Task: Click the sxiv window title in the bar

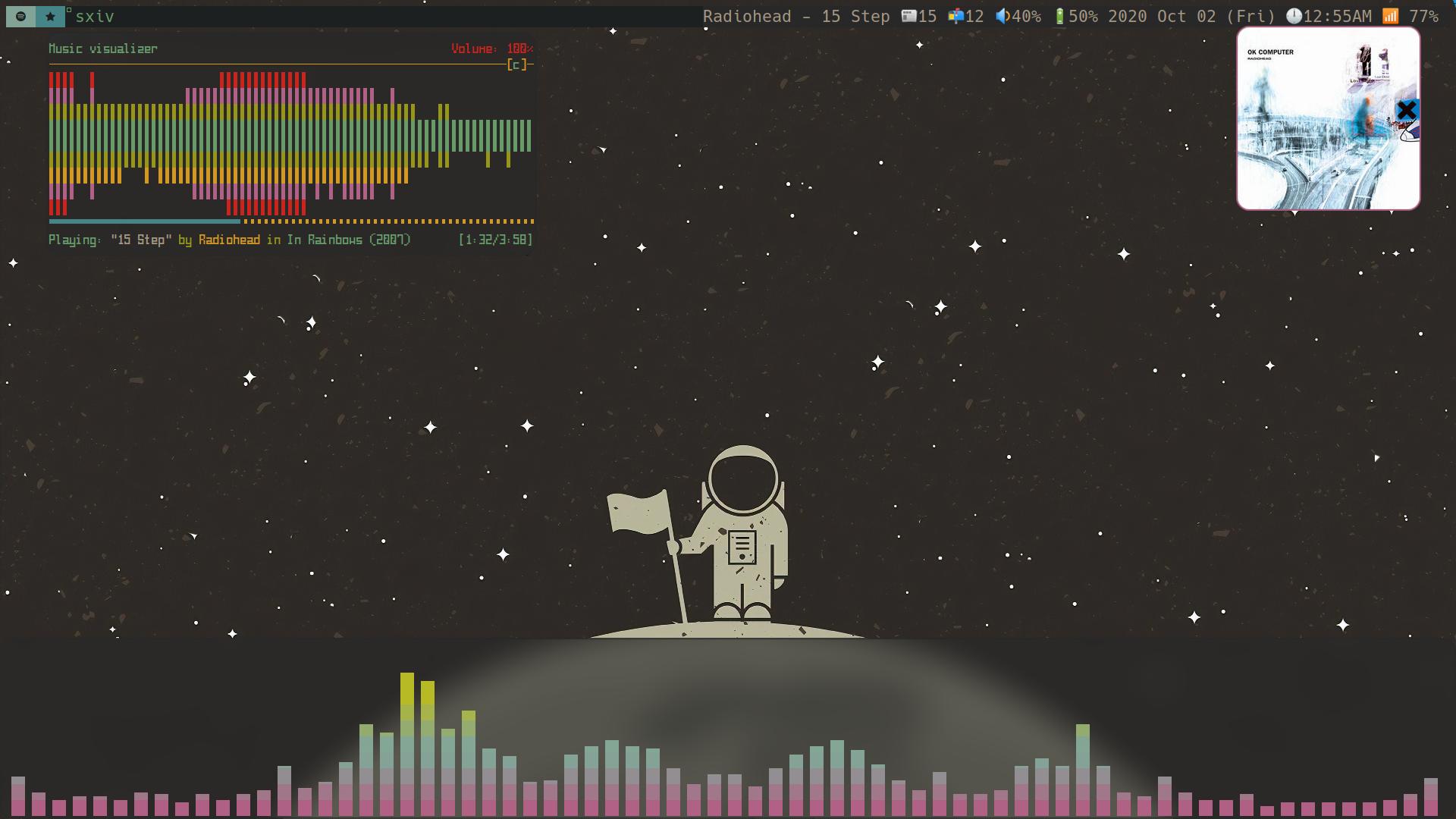Action: pos(95,16)
